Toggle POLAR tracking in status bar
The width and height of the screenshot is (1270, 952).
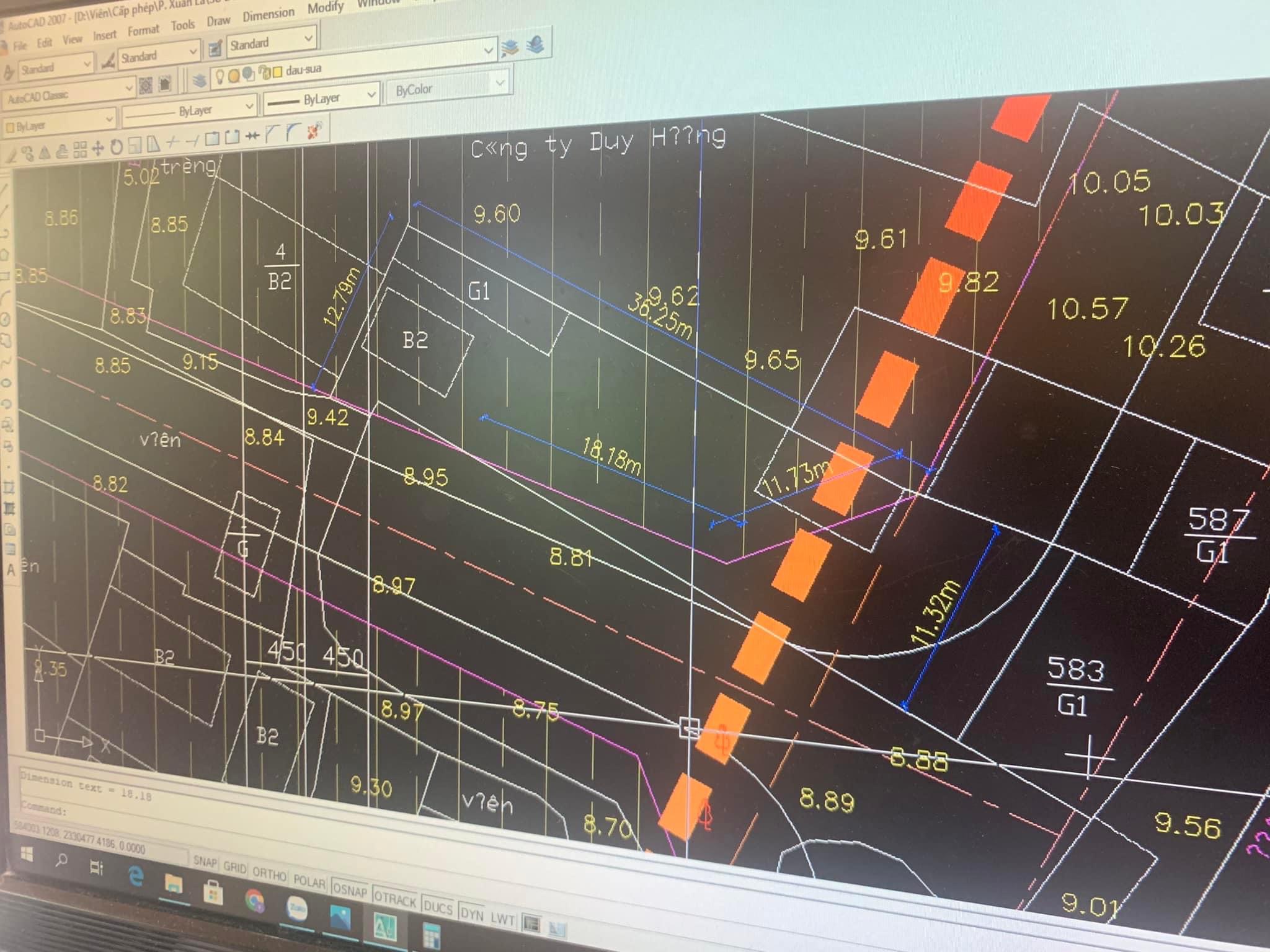coord(309,881)
